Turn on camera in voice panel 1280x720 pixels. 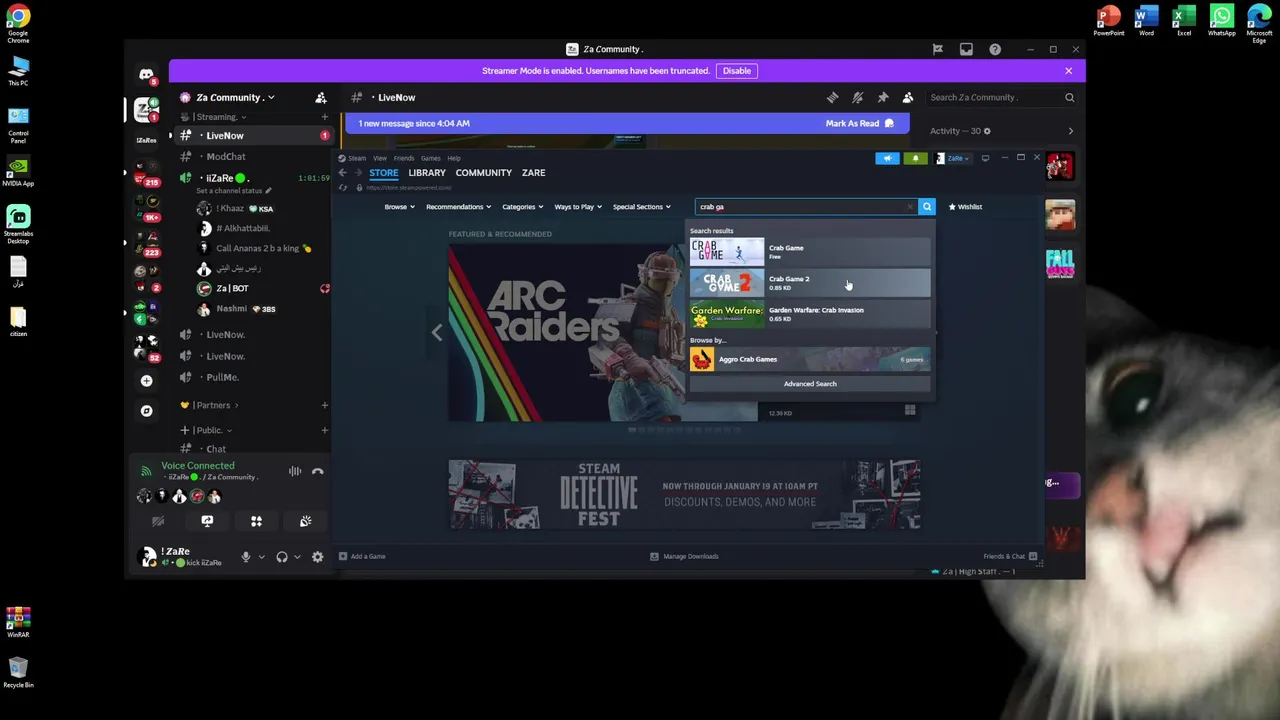point(158,521)
